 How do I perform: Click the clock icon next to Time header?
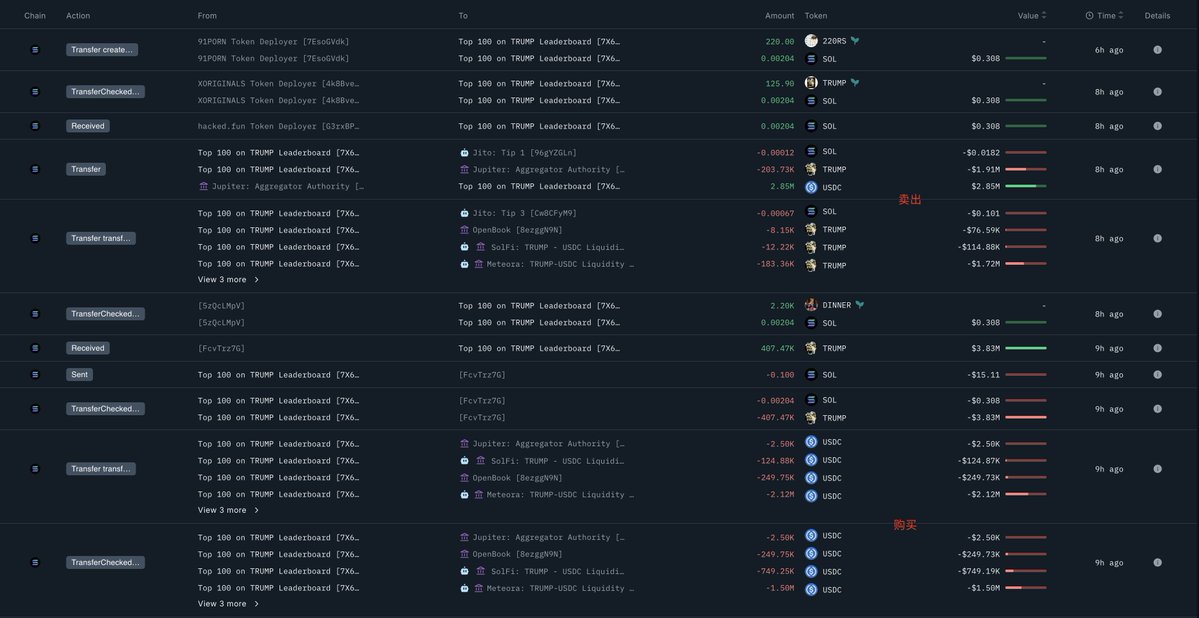pos(1089,16)
